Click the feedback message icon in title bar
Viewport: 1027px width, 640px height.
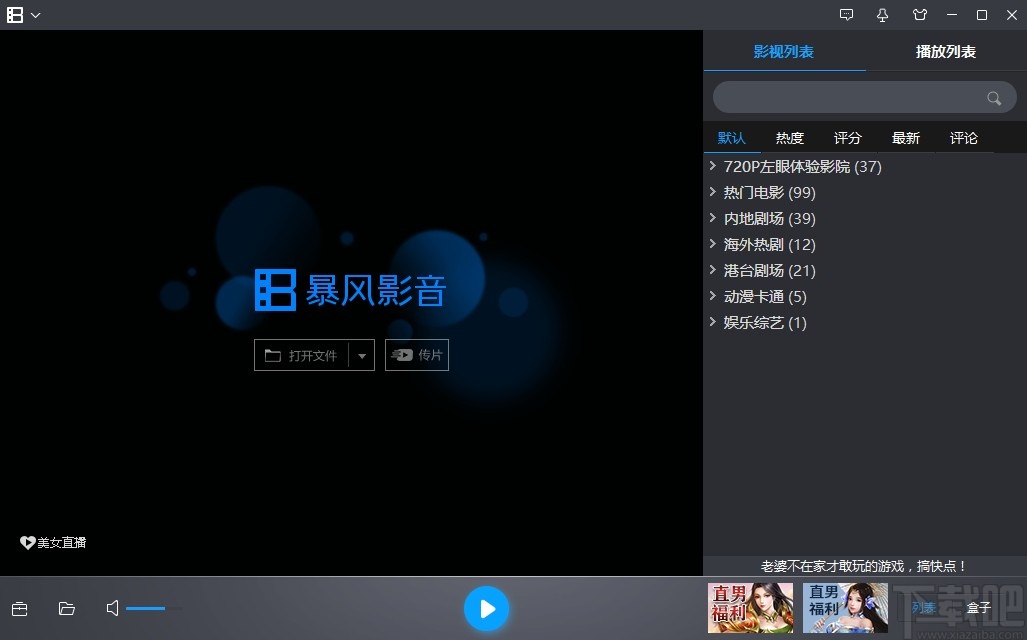[847, 15]
